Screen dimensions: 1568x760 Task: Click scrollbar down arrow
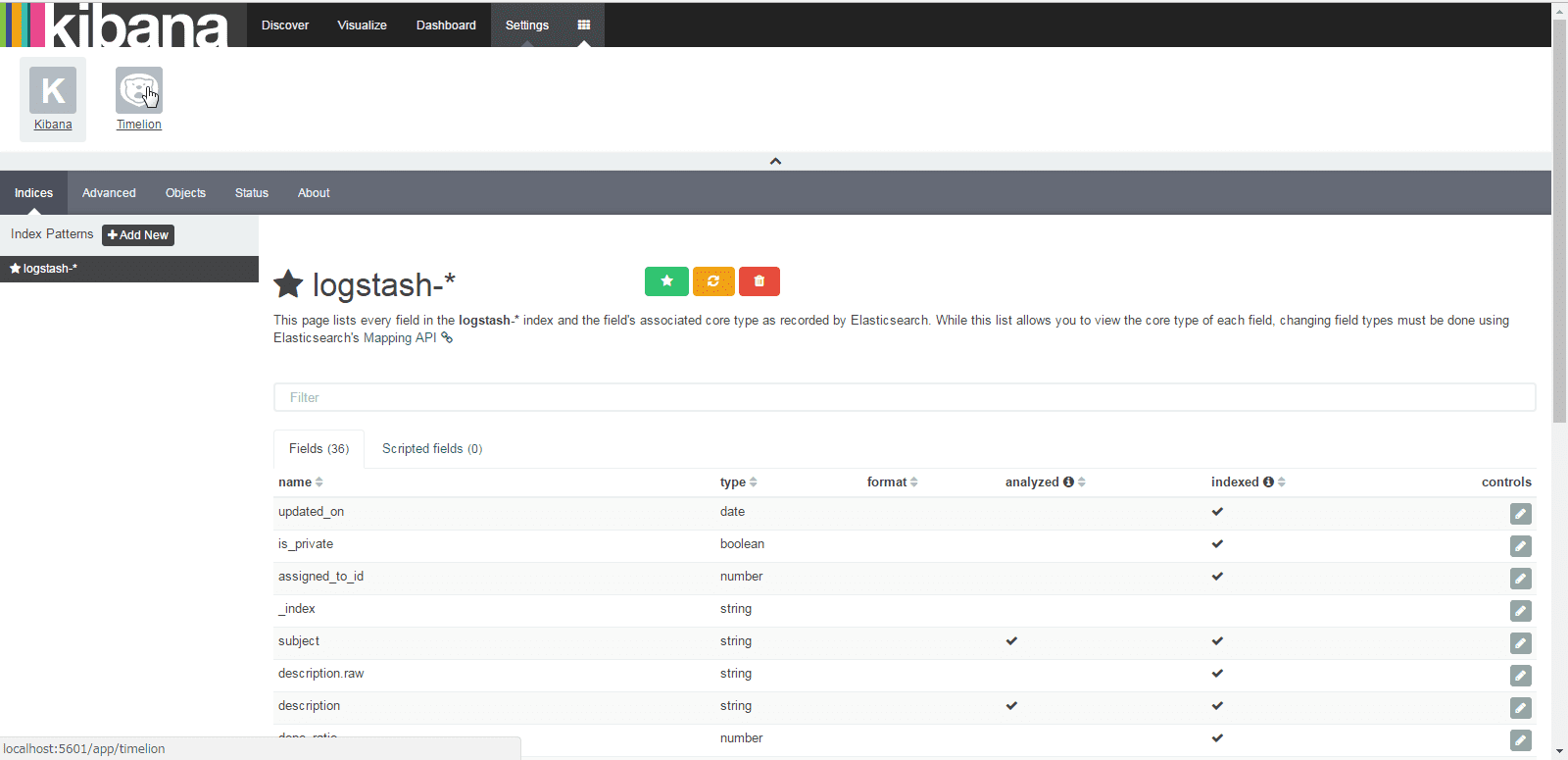click(1560, 752)
